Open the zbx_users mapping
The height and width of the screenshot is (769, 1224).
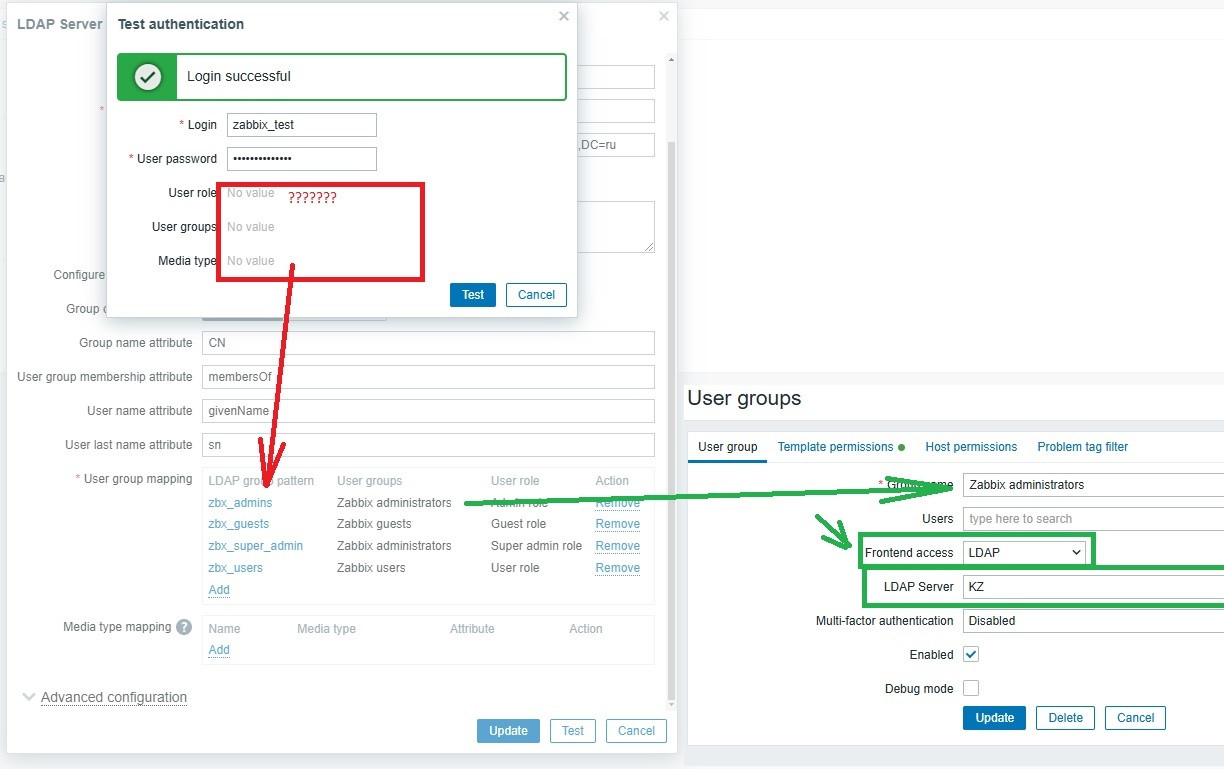[235, 568]
